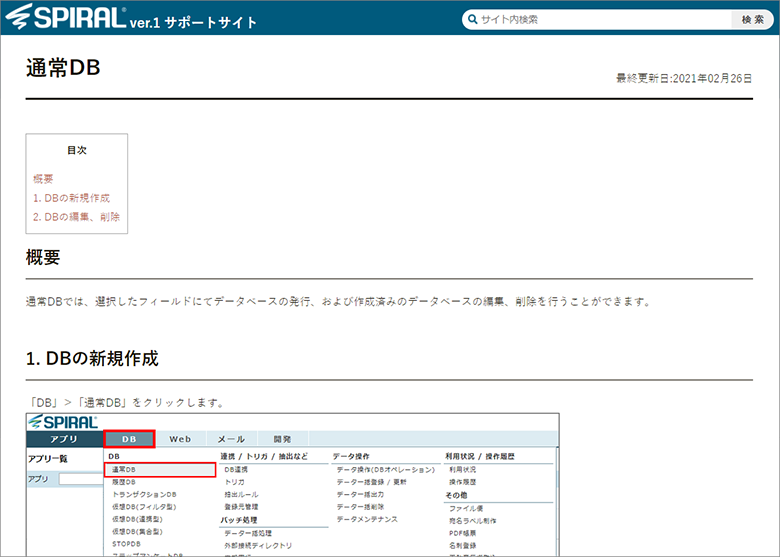Choose DB連携 in the 連携 column
Image resolution: width=780 pixels, height=557 pixels.
click(x=236, y=469)
